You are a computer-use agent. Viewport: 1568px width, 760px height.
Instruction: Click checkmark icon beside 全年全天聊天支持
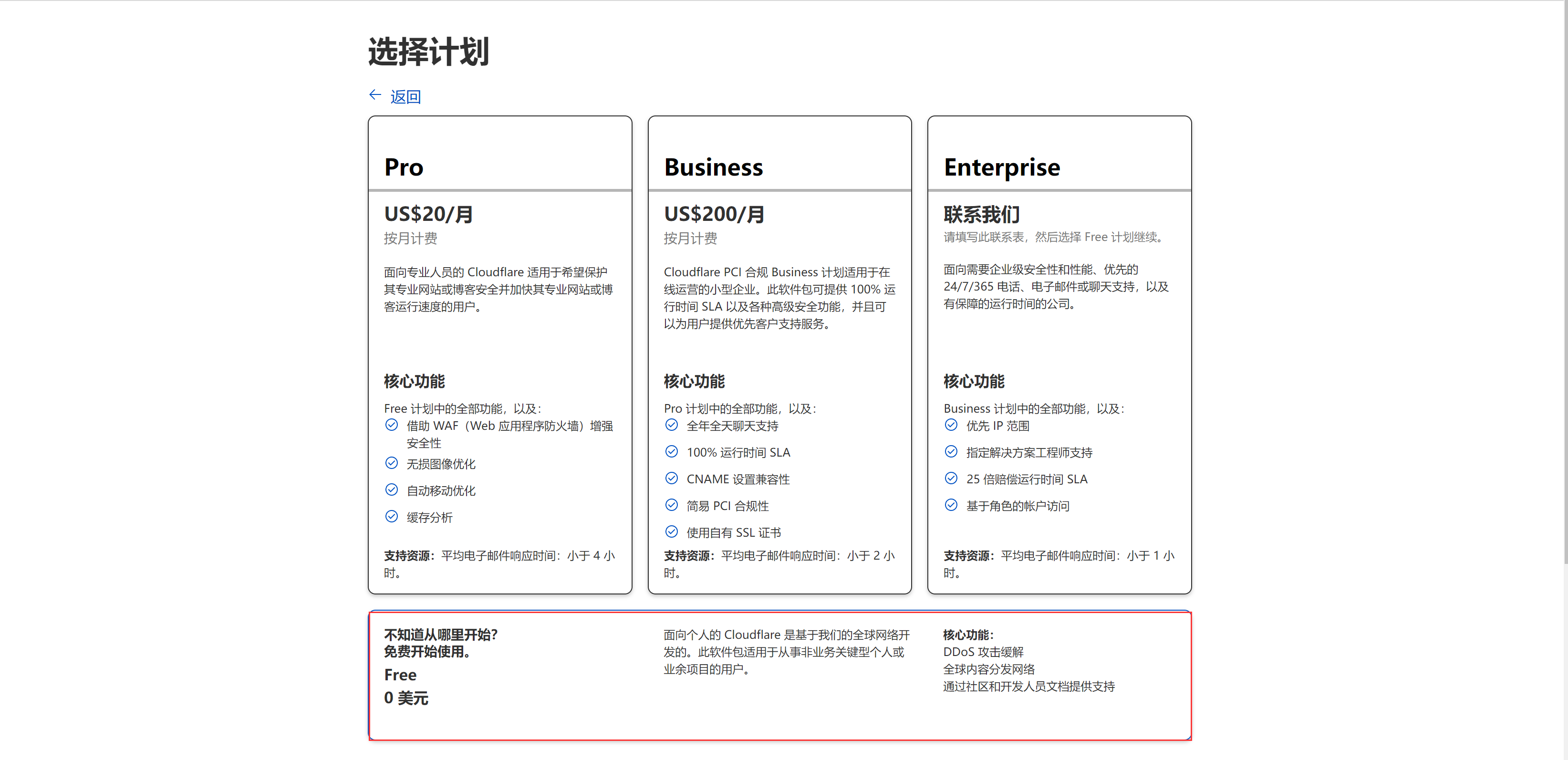pyautogui.click(x=671, y=425)
